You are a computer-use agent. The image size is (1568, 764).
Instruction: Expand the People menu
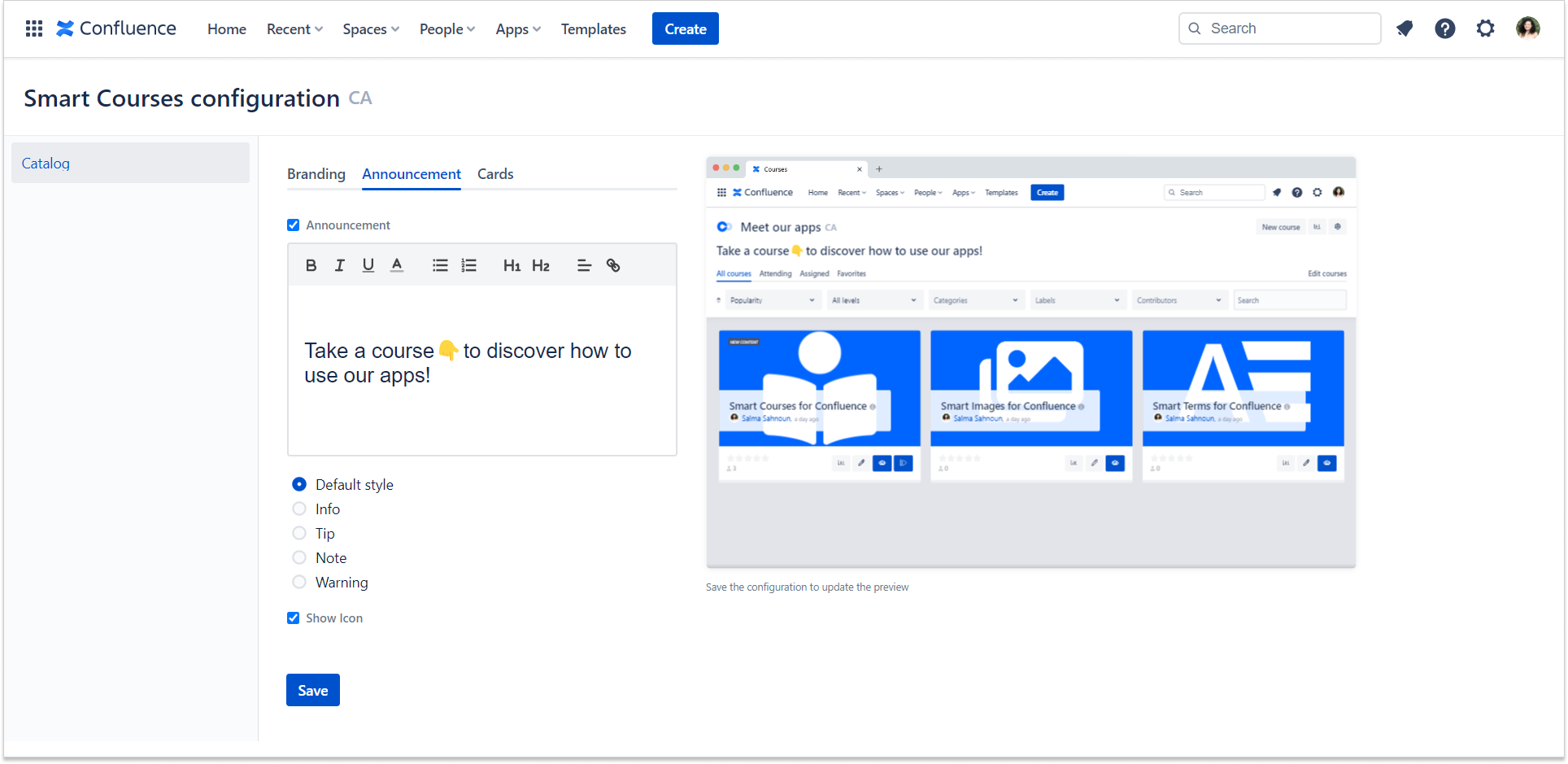click(x=446, y=29)
